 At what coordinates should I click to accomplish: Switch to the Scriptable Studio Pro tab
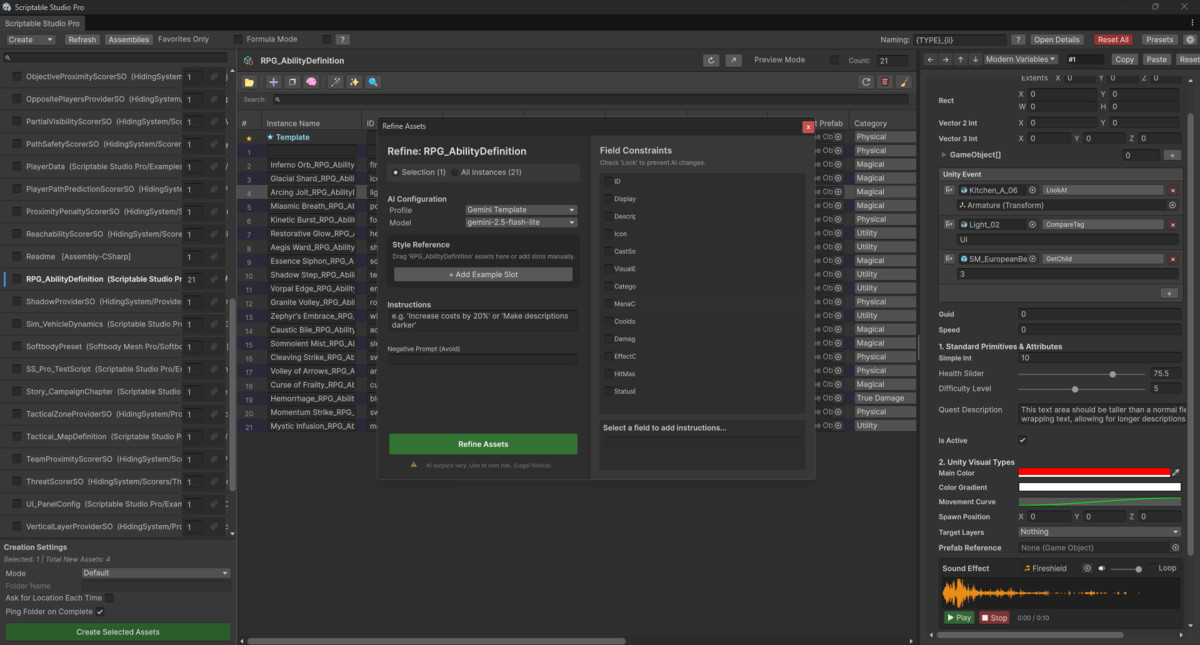[x=43, y=23]
